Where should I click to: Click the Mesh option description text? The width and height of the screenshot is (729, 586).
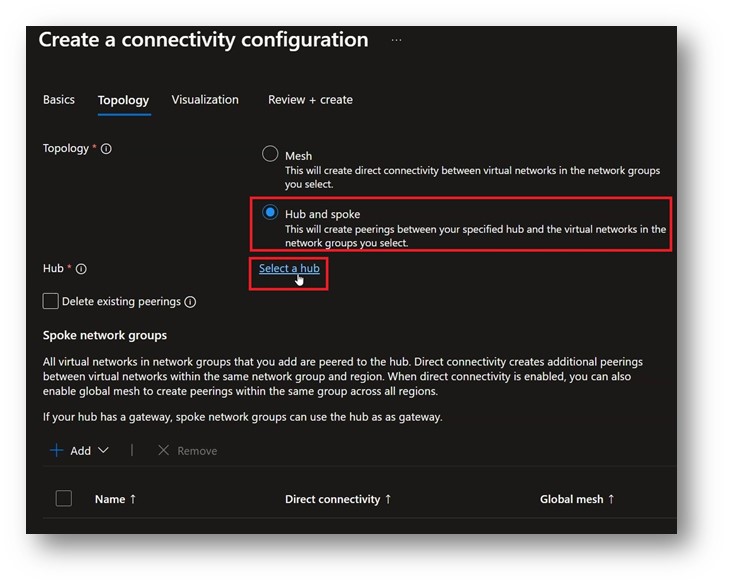pos(472,177)
